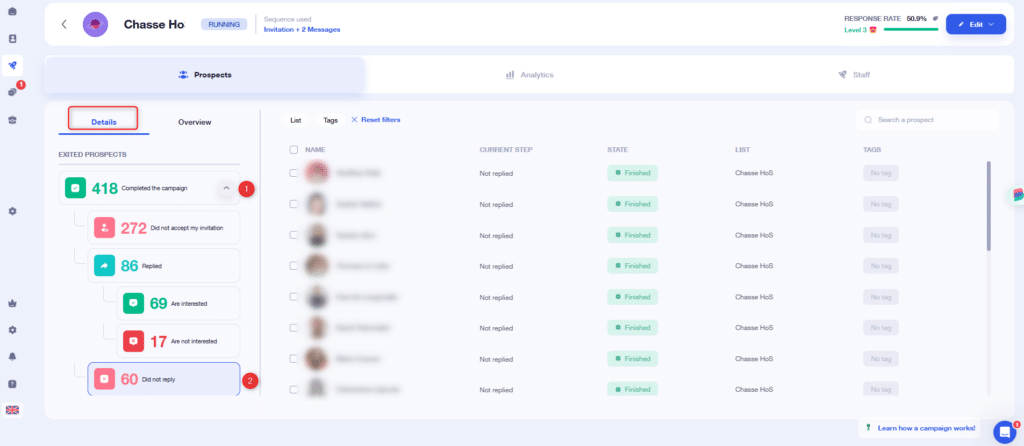
Task: Tick the sixth prospect row checkbox
Action: click(293, 328)
